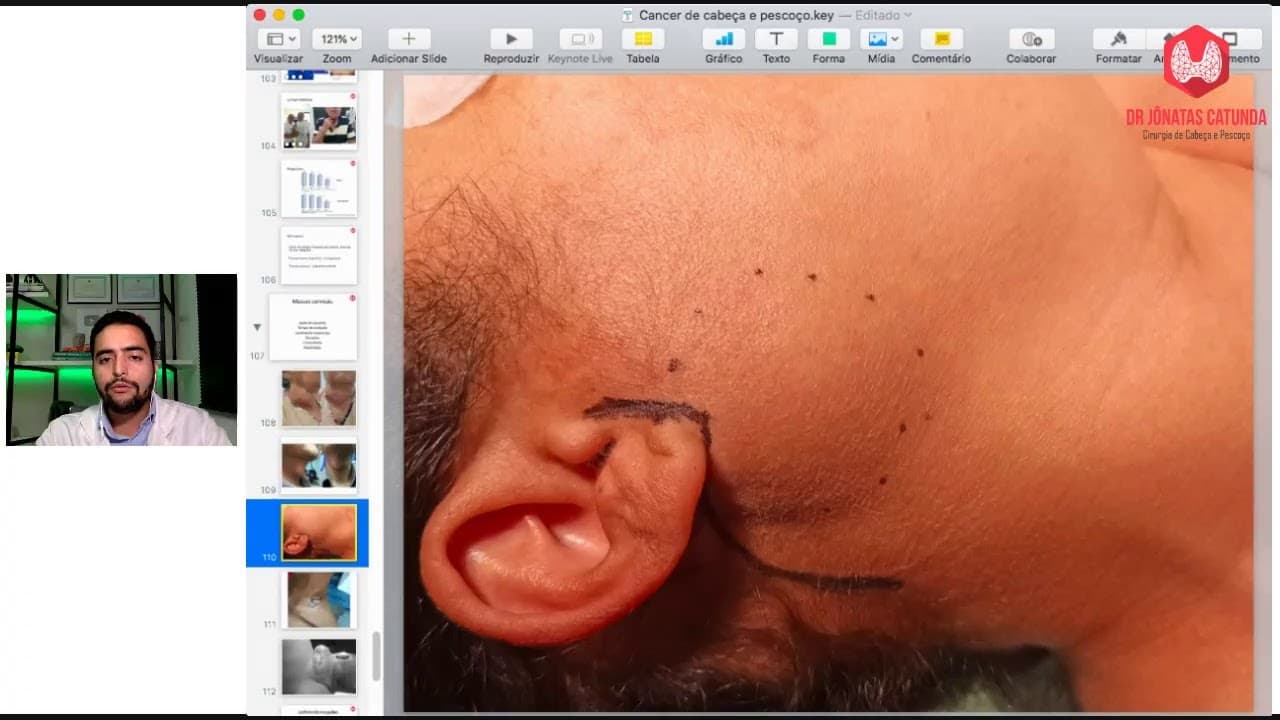The width and height of the screenshot is (1280, 720).
Task: Select slide 104 thumbnail in navigator
Action: click(x=319, y=120)
